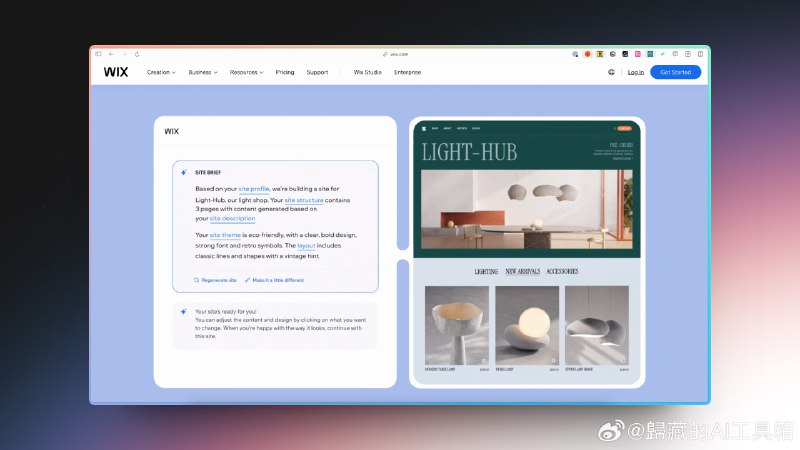
Task: Expand the Creation menu
Action: tap(161, 72)
